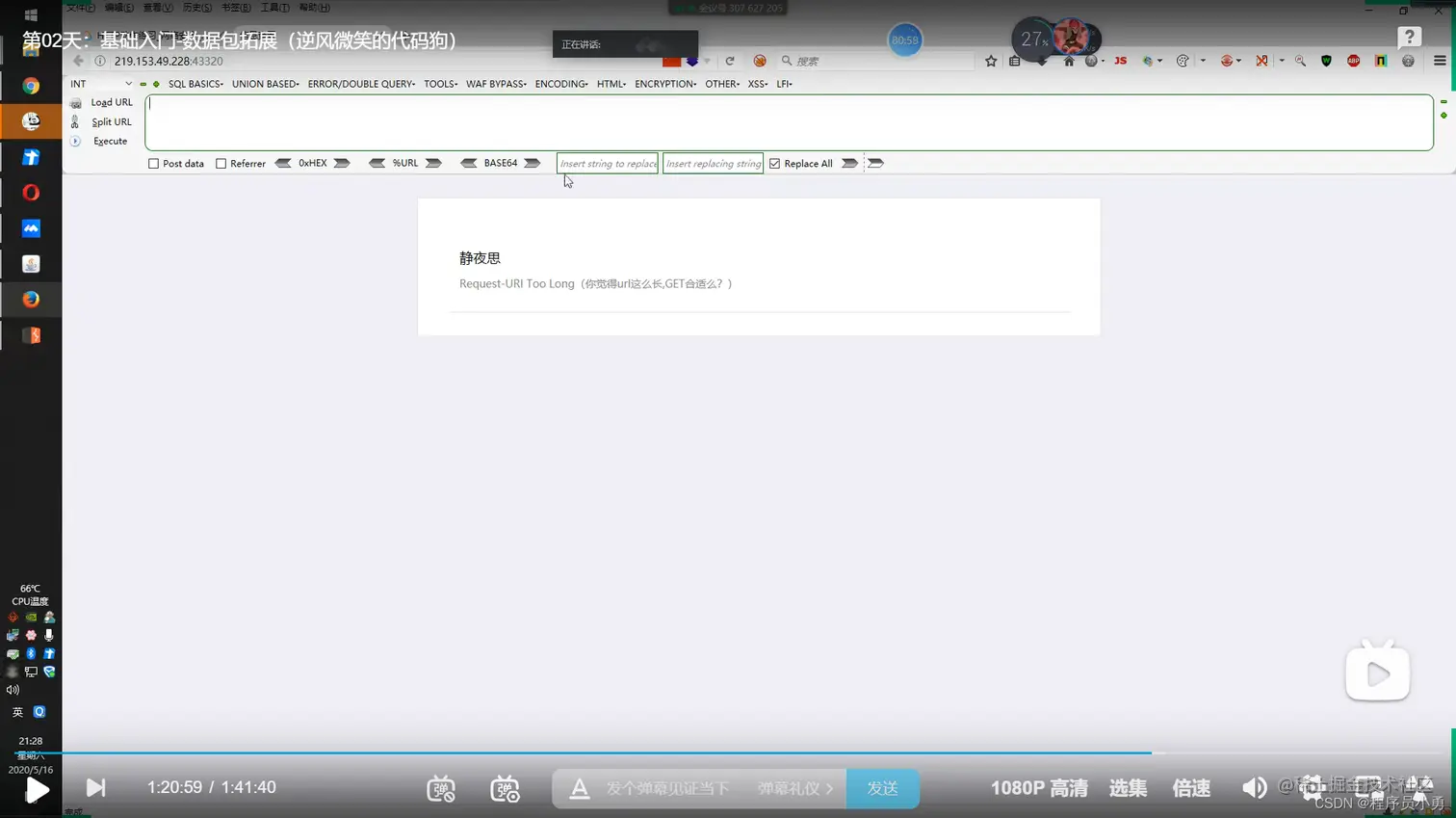Screen dimensions: 1456x818
Task: Toggle the danmaku display icon in player
Action: (x=441, y=788)
